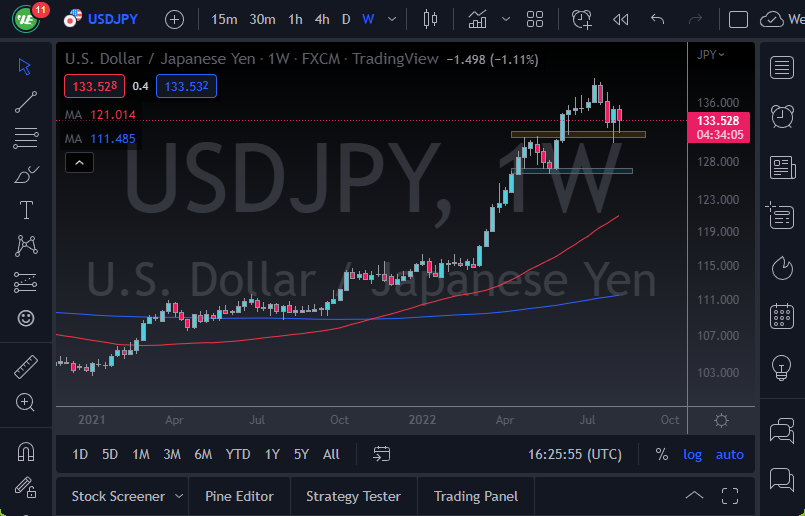This screenshot has width=805, height=516.
Task: Open the Trading Panel tab
Action: pyautogui.click(x=476, y=496)
